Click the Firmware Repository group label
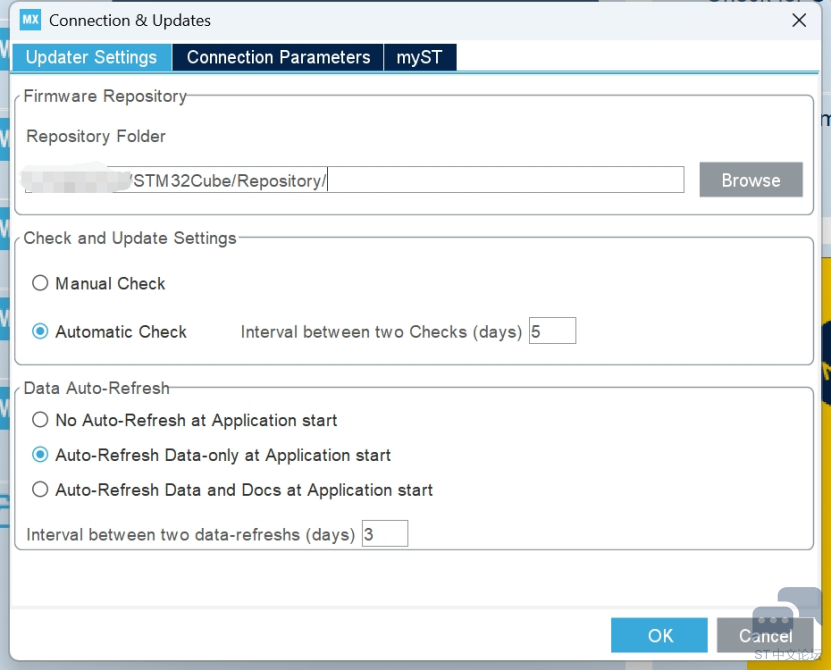This screenshot has height=670, width=831. tap(105, 96)
